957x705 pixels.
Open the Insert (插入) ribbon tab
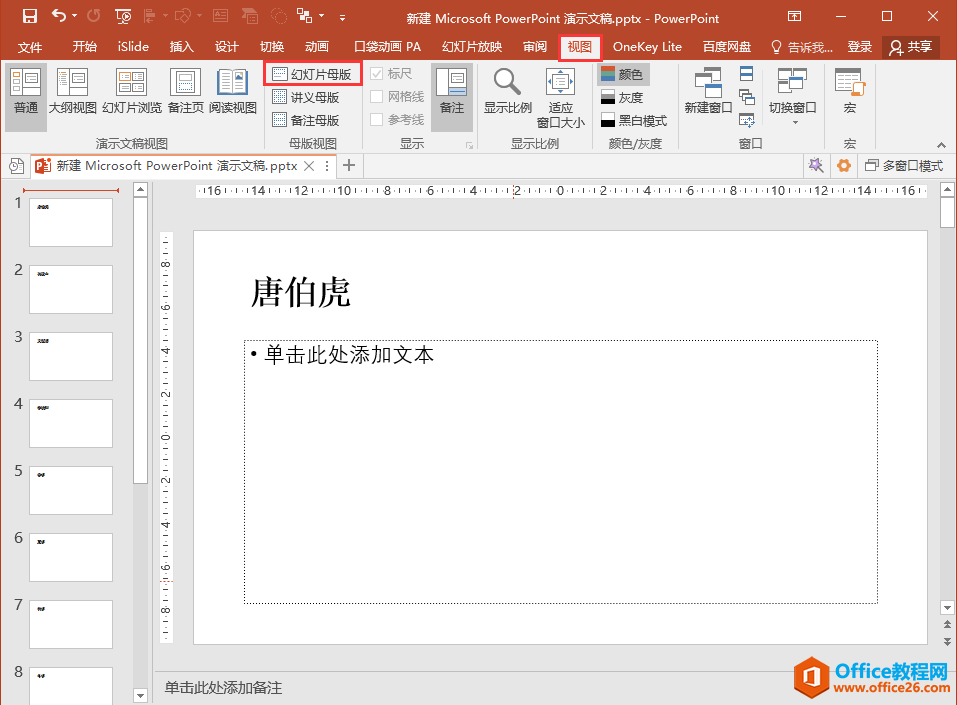[x=181, y=47]
